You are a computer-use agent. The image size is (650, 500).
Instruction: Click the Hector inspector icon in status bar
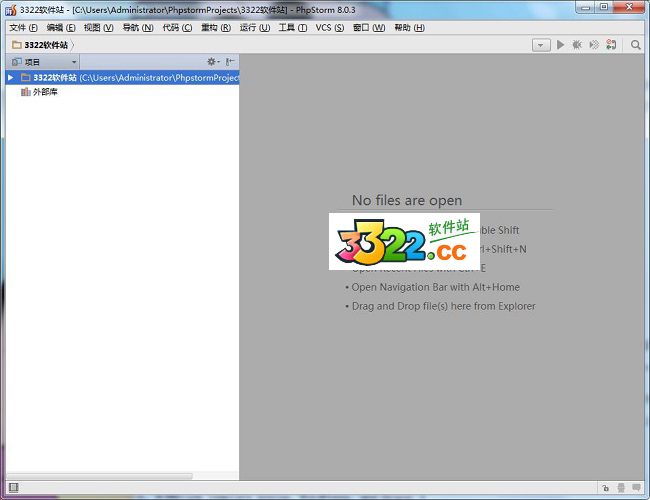[621, 488]
